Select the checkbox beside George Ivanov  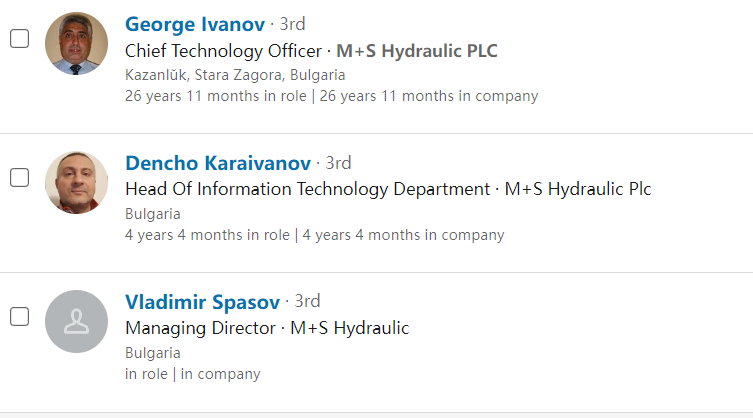[x=19, y=39]
